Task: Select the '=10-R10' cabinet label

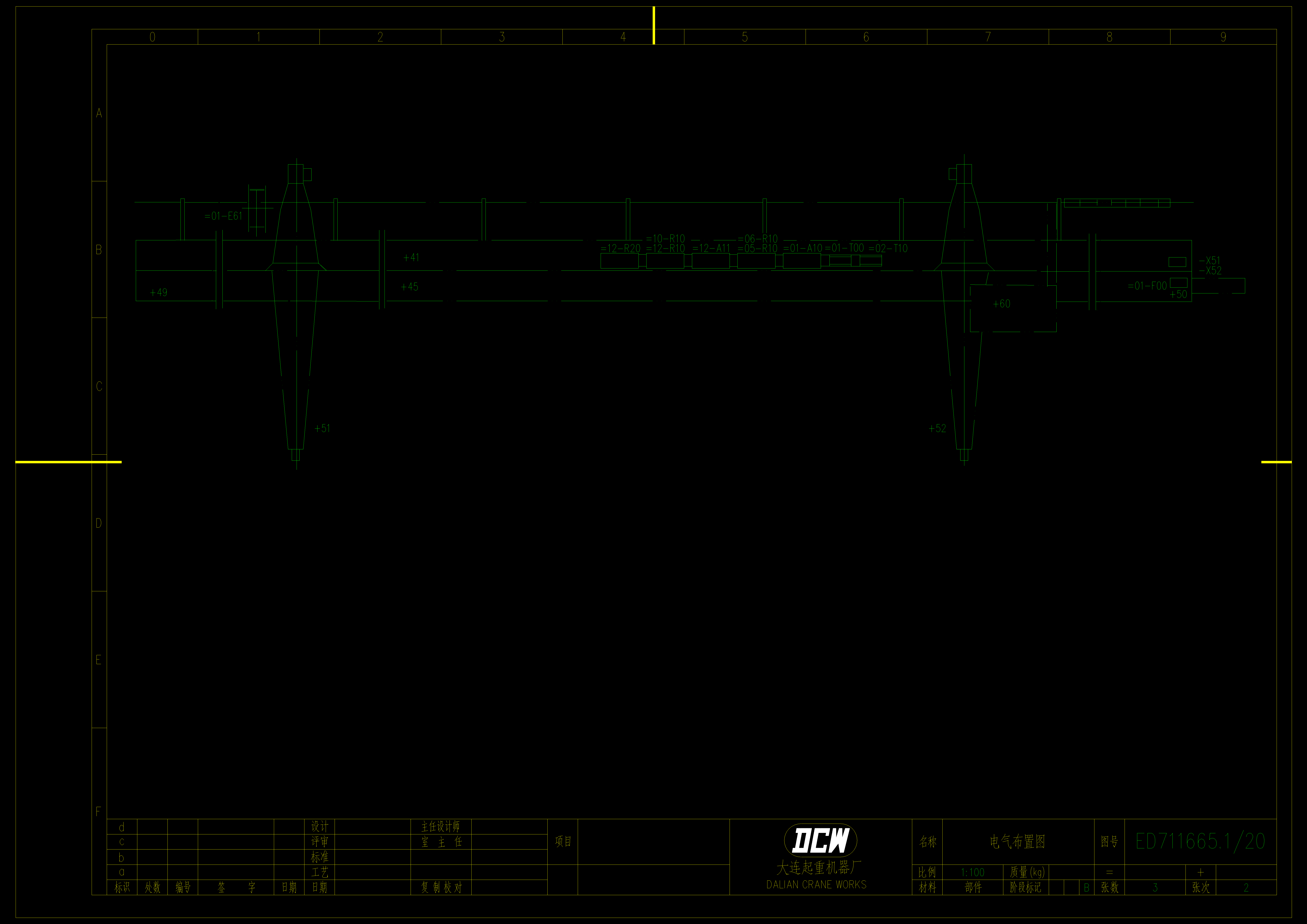Action: pyautogui.click(x=666, y=239)
